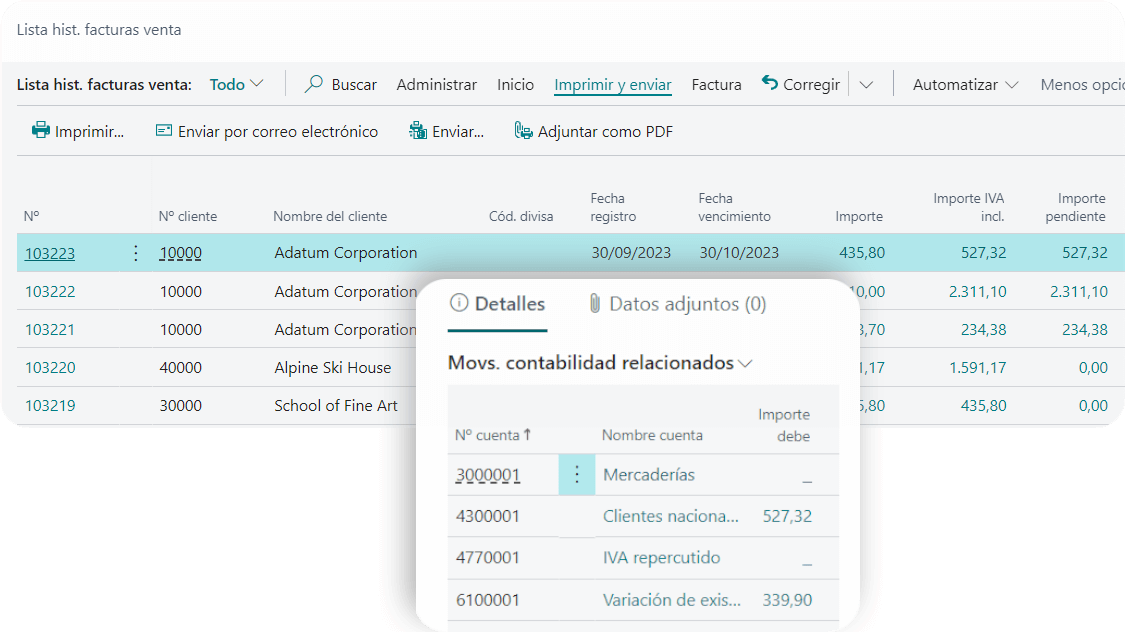Click Clientes naciona... account name
The width and height of the screenshot is (1125, 632).
point(670,516)
